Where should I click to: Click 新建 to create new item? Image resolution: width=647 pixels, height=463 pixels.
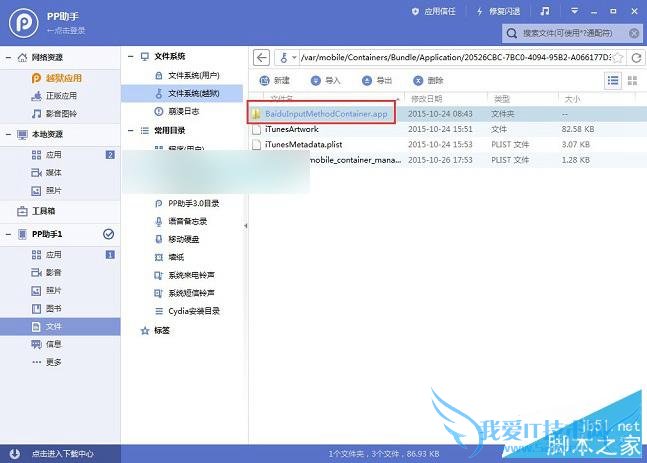tap(274, 80)
